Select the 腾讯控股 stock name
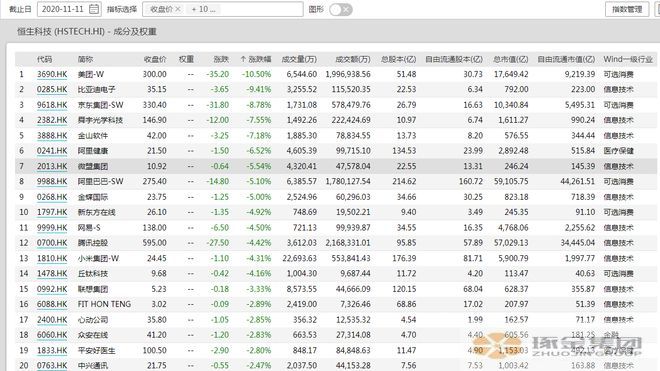Screen dimensions: 660x371 pos(93,243)
